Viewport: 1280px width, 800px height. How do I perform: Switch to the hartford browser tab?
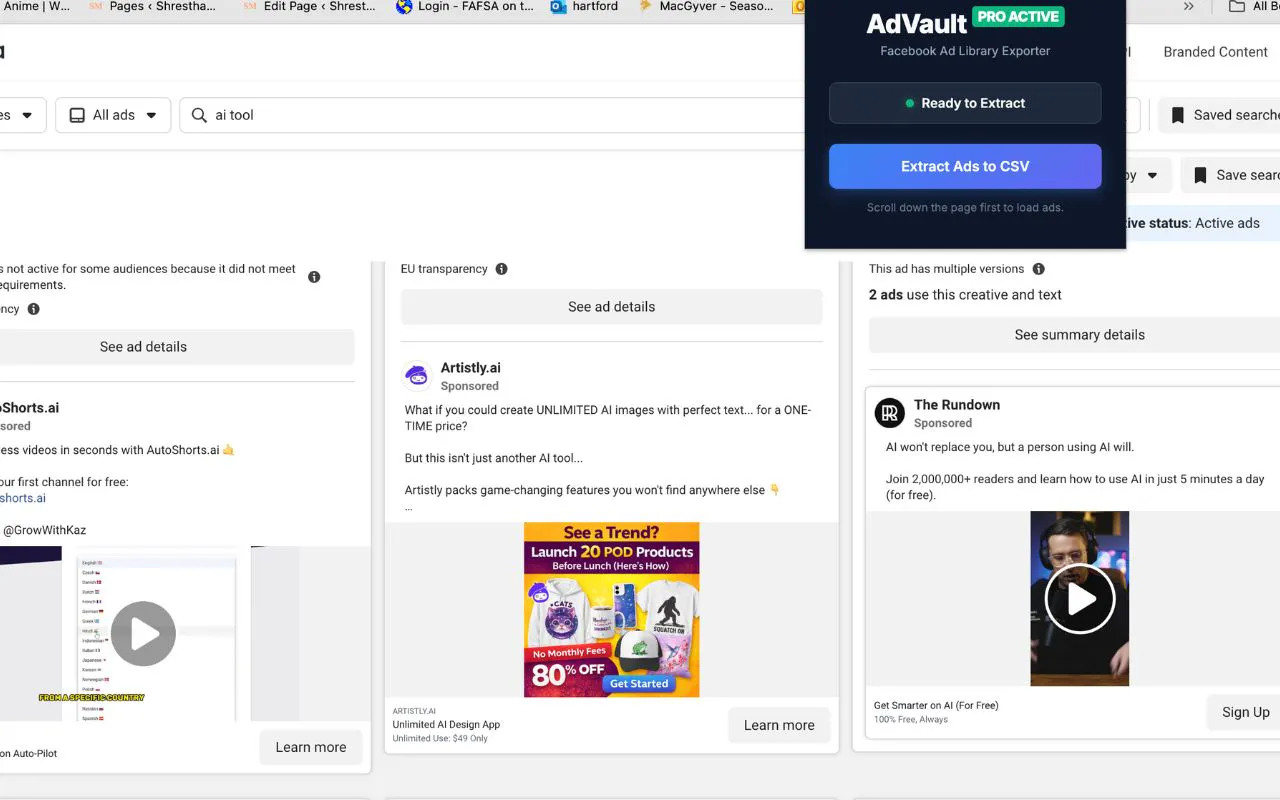[x=583, y=7]
